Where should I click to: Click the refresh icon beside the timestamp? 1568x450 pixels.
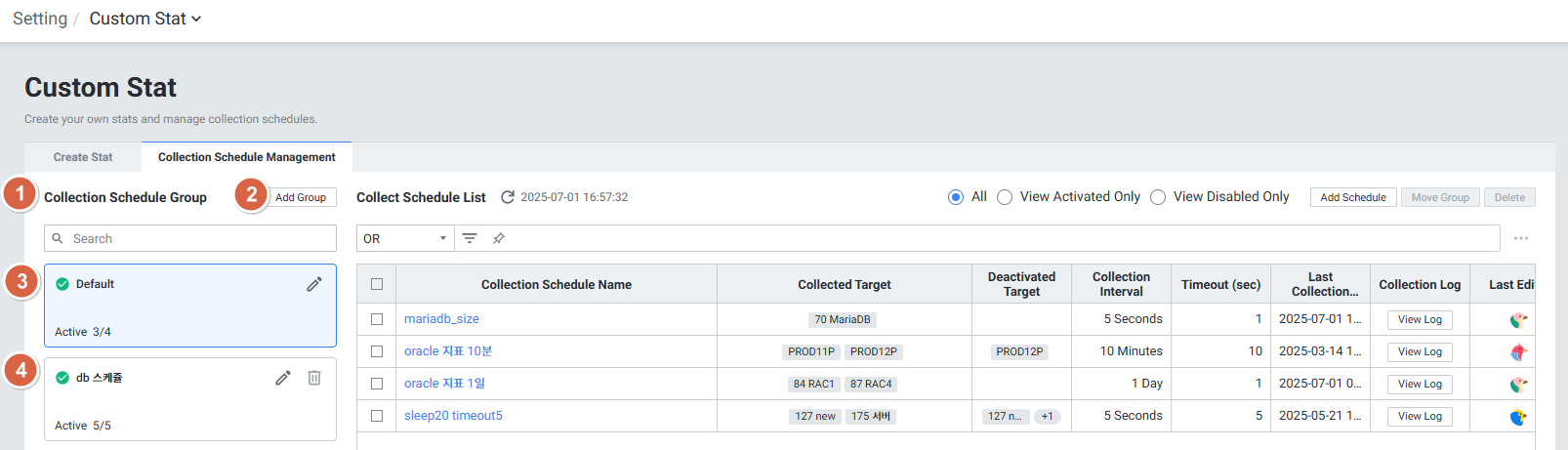[x=507, y=197]
